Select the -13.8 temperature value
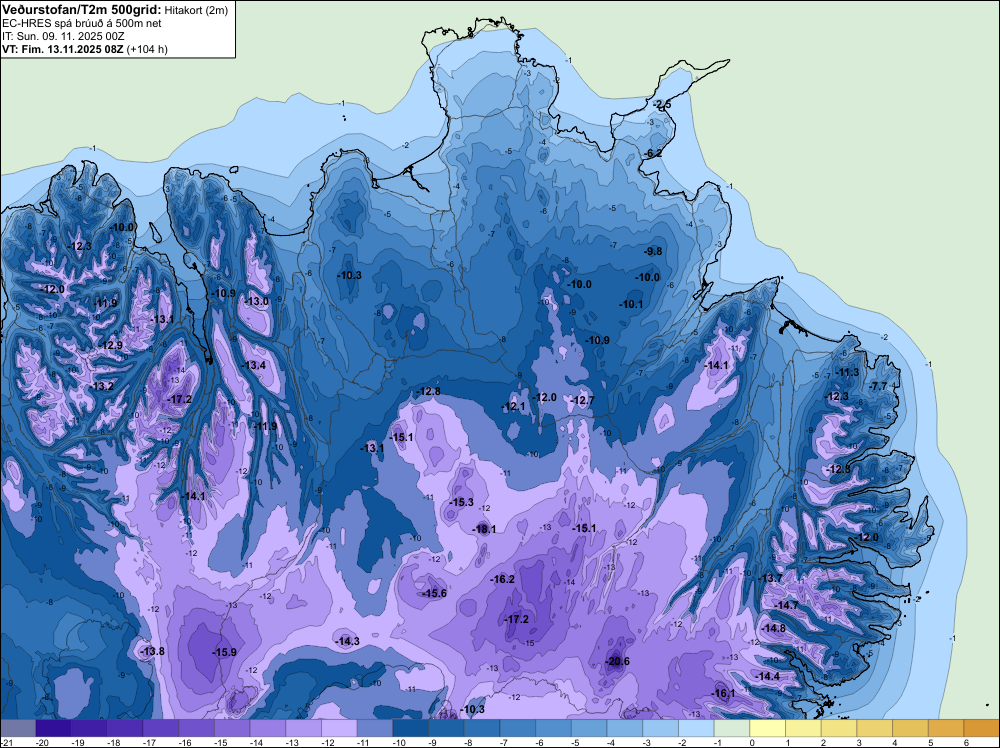The image size is (1000, 748). [152, 651]
